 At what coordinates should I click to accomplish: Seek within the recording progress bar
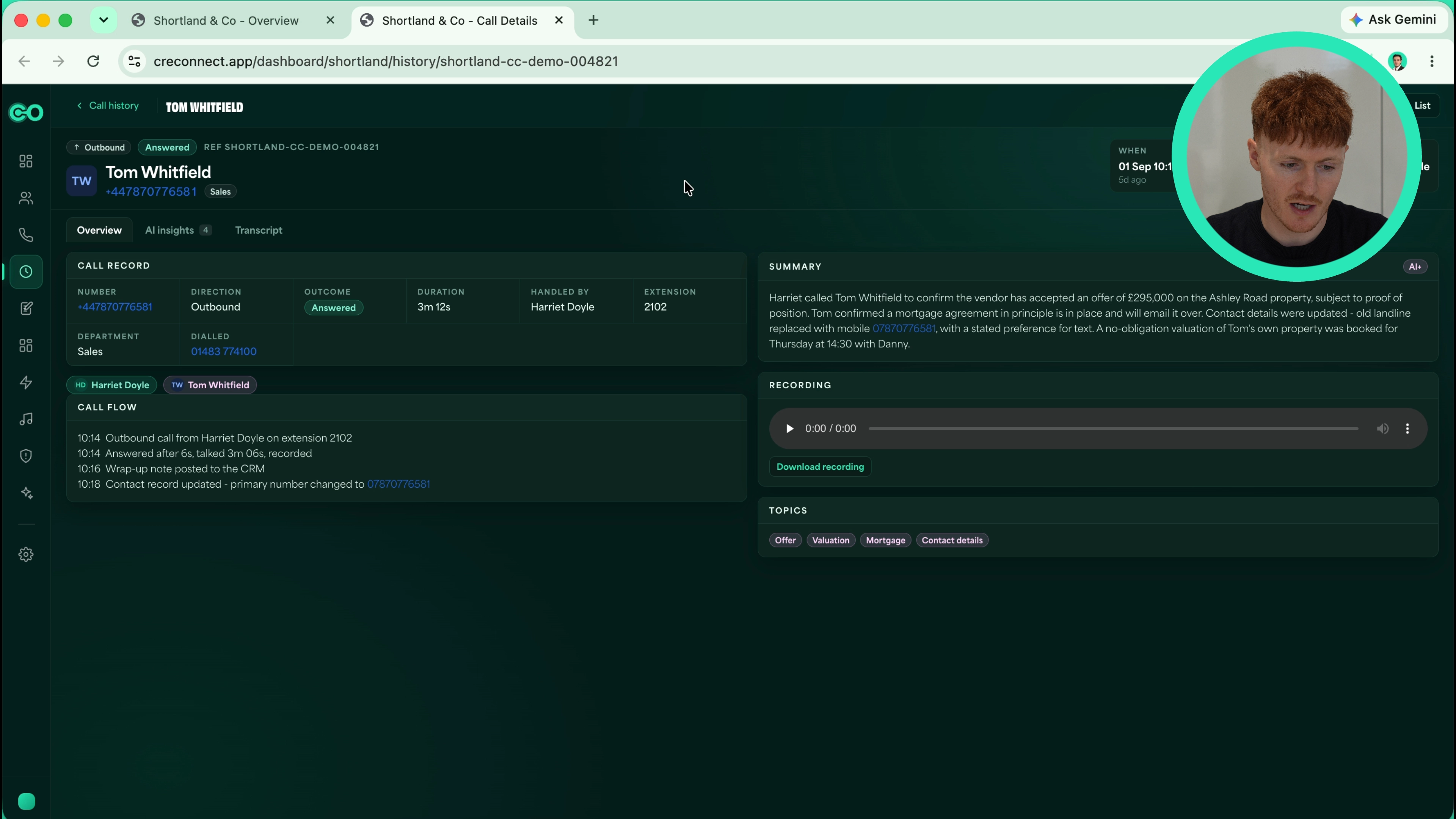pyautogui.click(x=1113, y=428)
